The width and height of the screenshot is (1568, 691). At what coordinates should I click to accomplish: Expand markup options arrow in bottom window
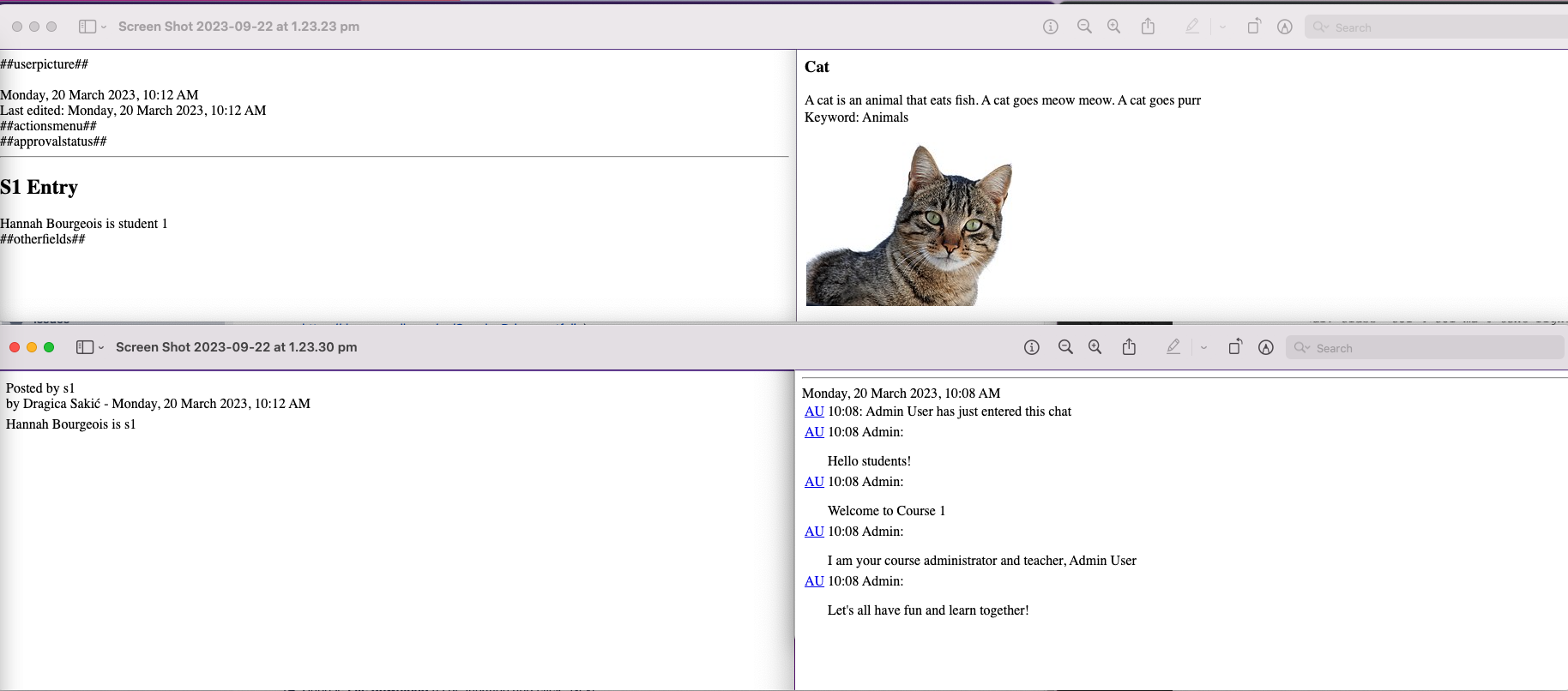point(1203,348)
